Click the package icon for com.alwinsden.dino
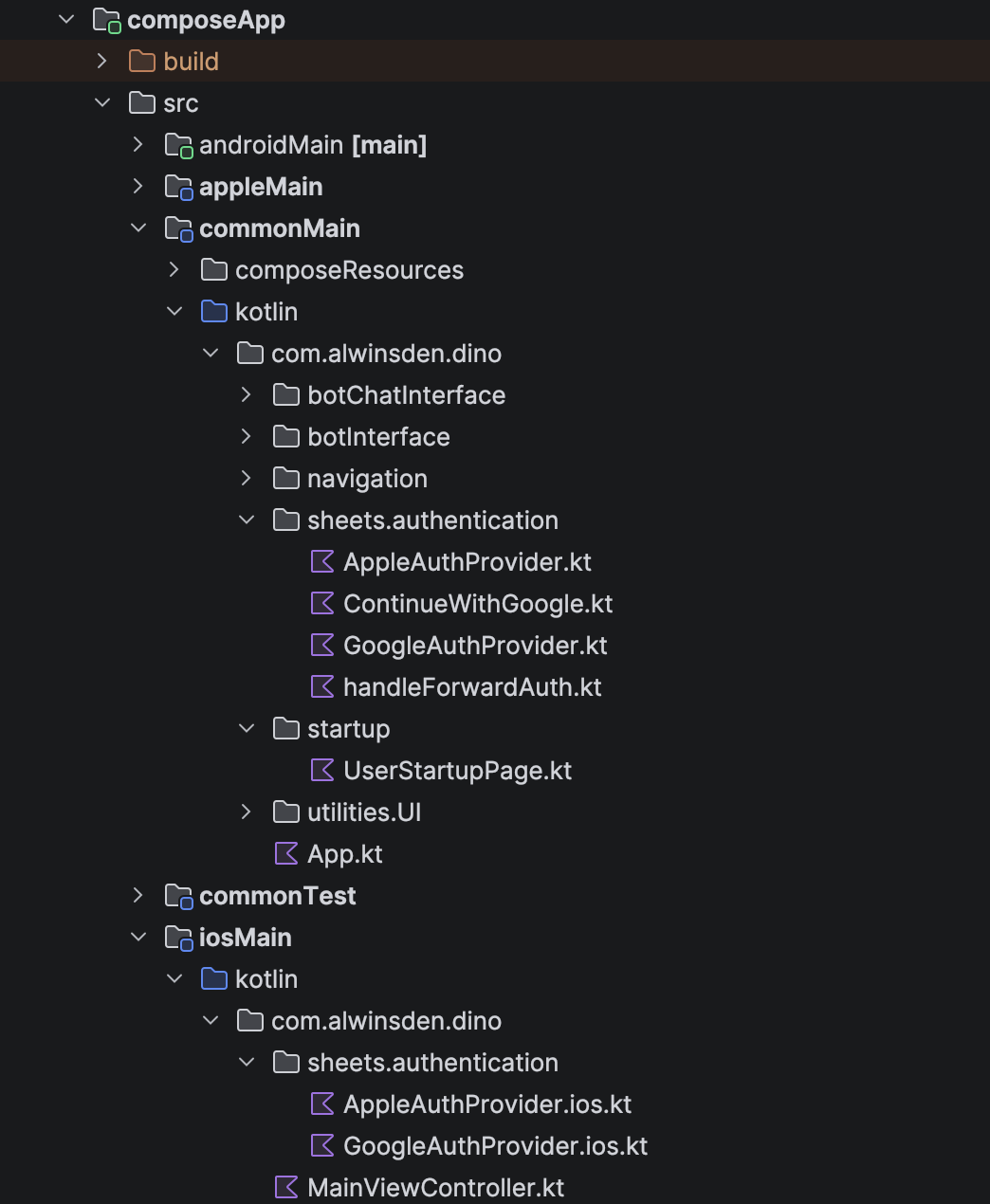Screen dimensions: 990x1204 point(249,353)
